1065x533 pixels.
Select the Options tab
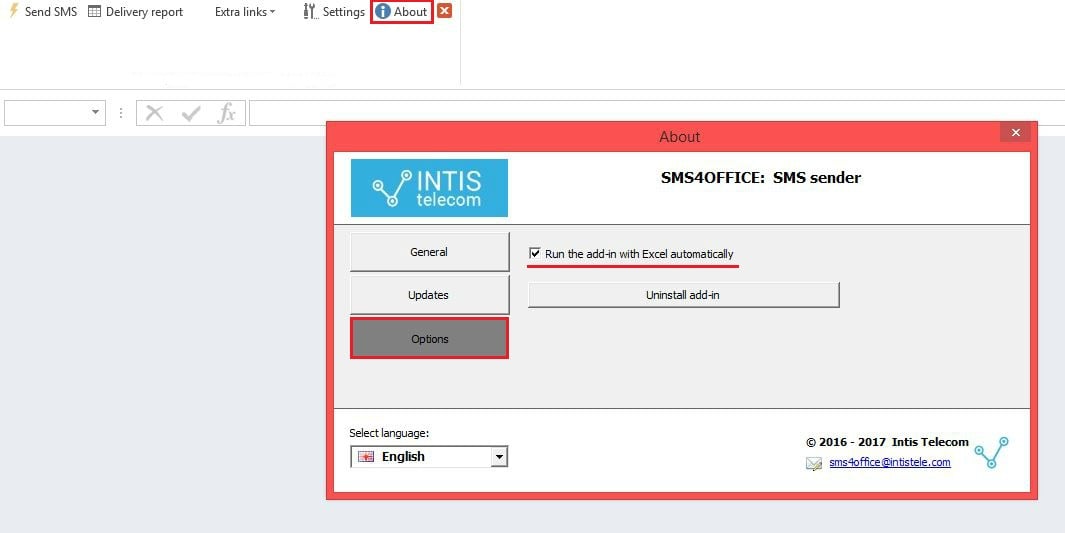click(x=429, y=338)
